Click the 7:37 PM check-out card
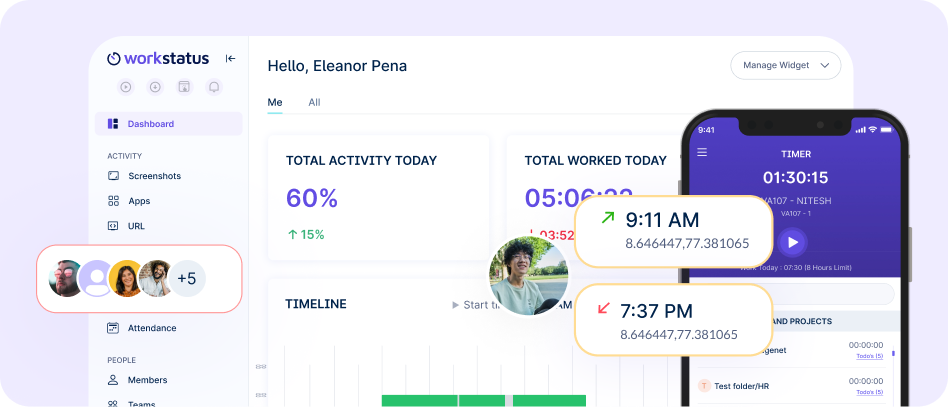This screenshot has width=948, height=407. [674, 319]
